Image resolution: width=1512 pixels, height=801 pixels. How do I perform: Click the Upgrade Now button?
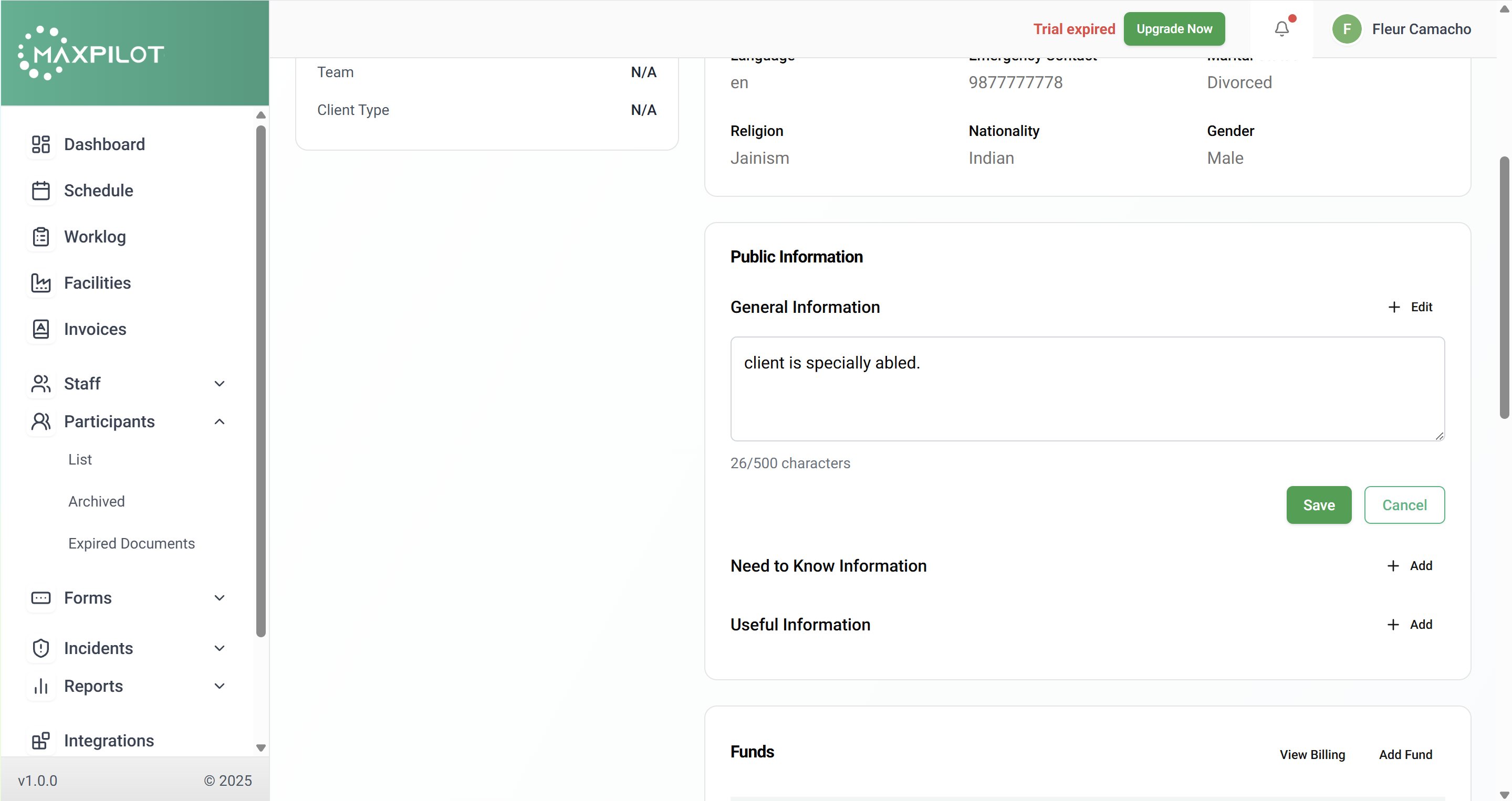[1174, 29]
